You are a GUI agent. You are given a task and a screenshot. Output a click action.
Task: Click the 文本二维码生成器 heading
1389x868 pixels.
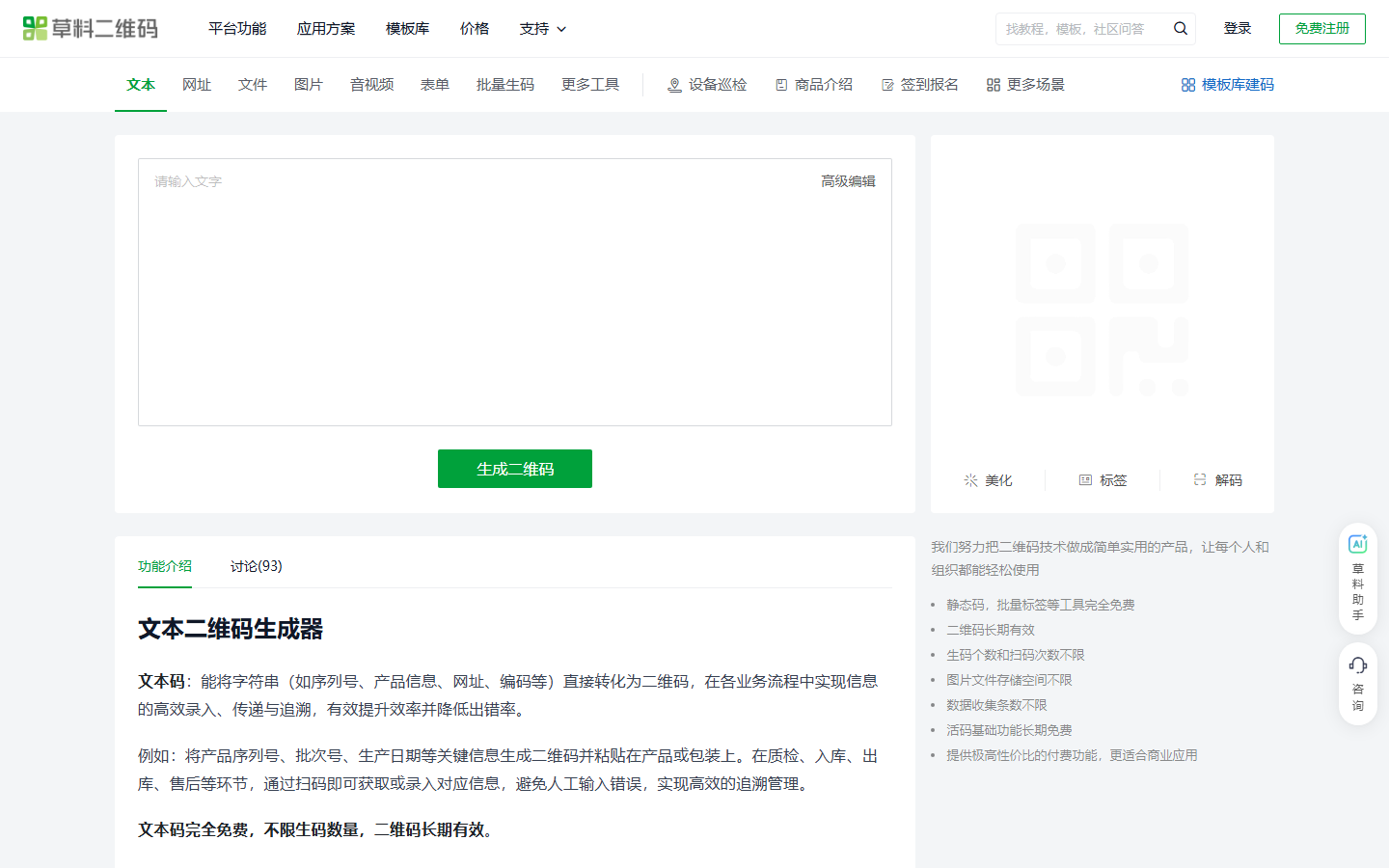tap(231, 629)
